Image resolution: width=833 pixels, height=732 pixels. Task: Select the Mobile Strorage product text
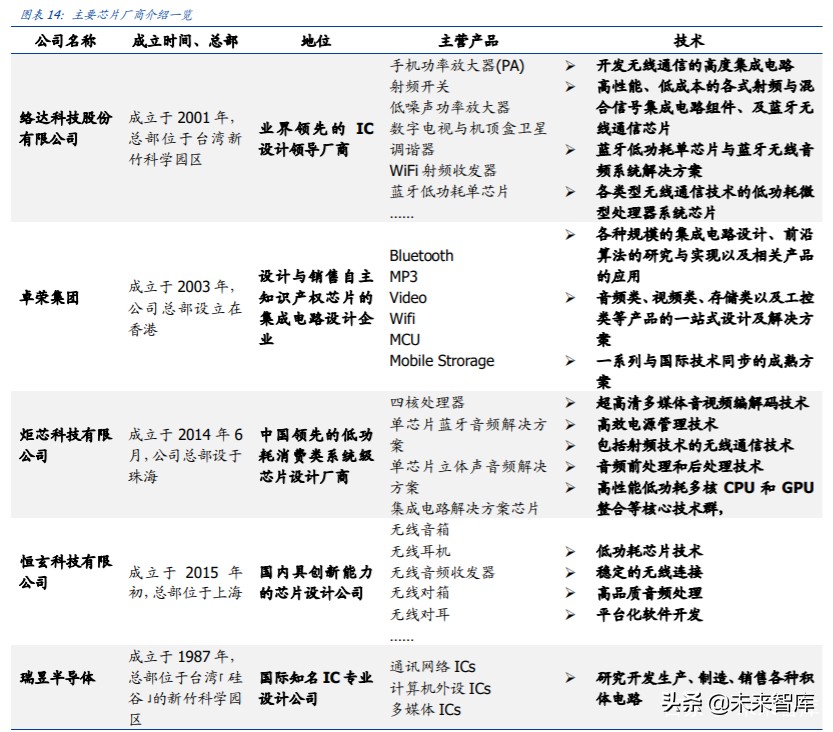click(441, 361)
